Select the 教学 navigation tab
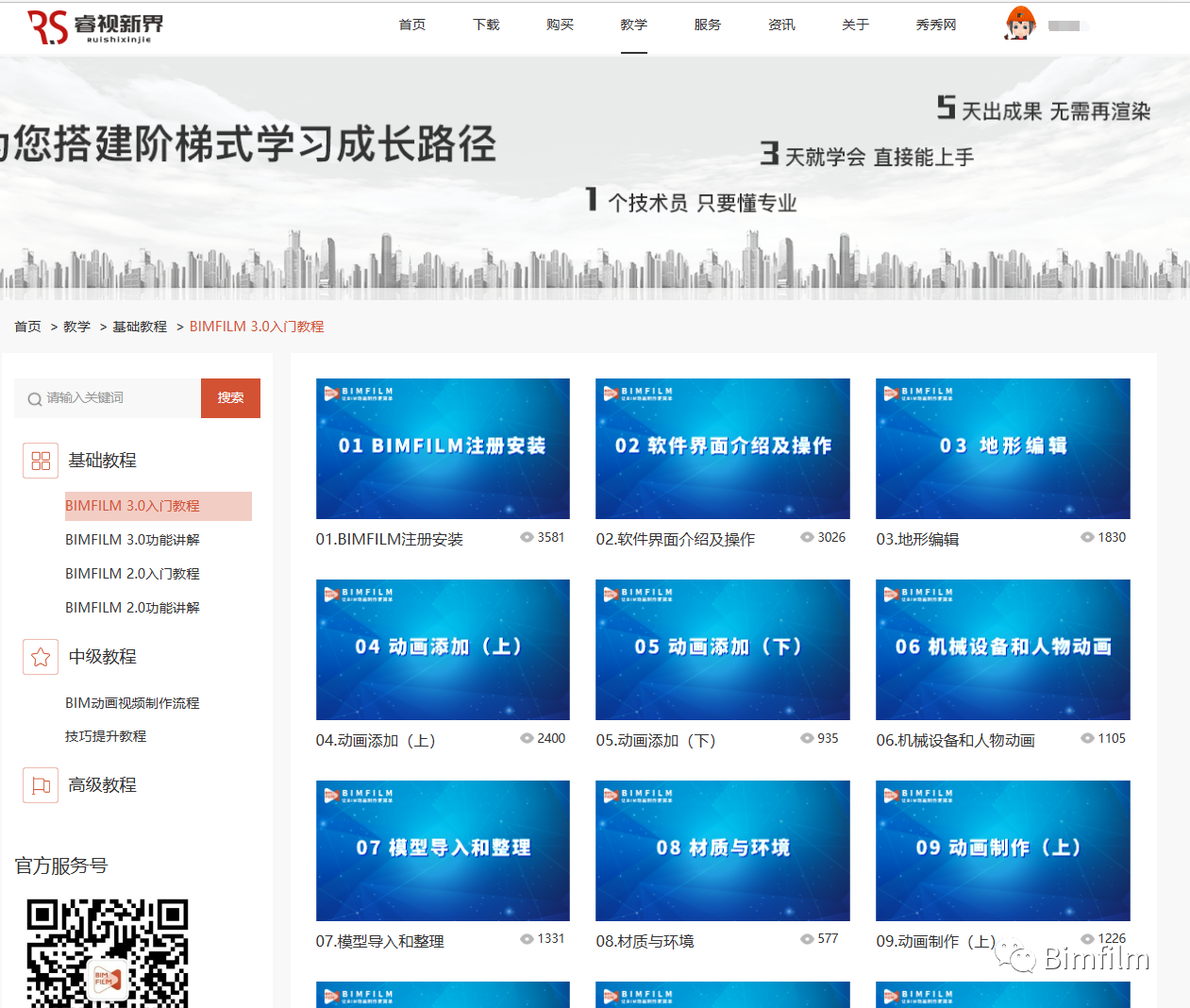The width and height of the screenshot is (1190, 1008). 634,25
